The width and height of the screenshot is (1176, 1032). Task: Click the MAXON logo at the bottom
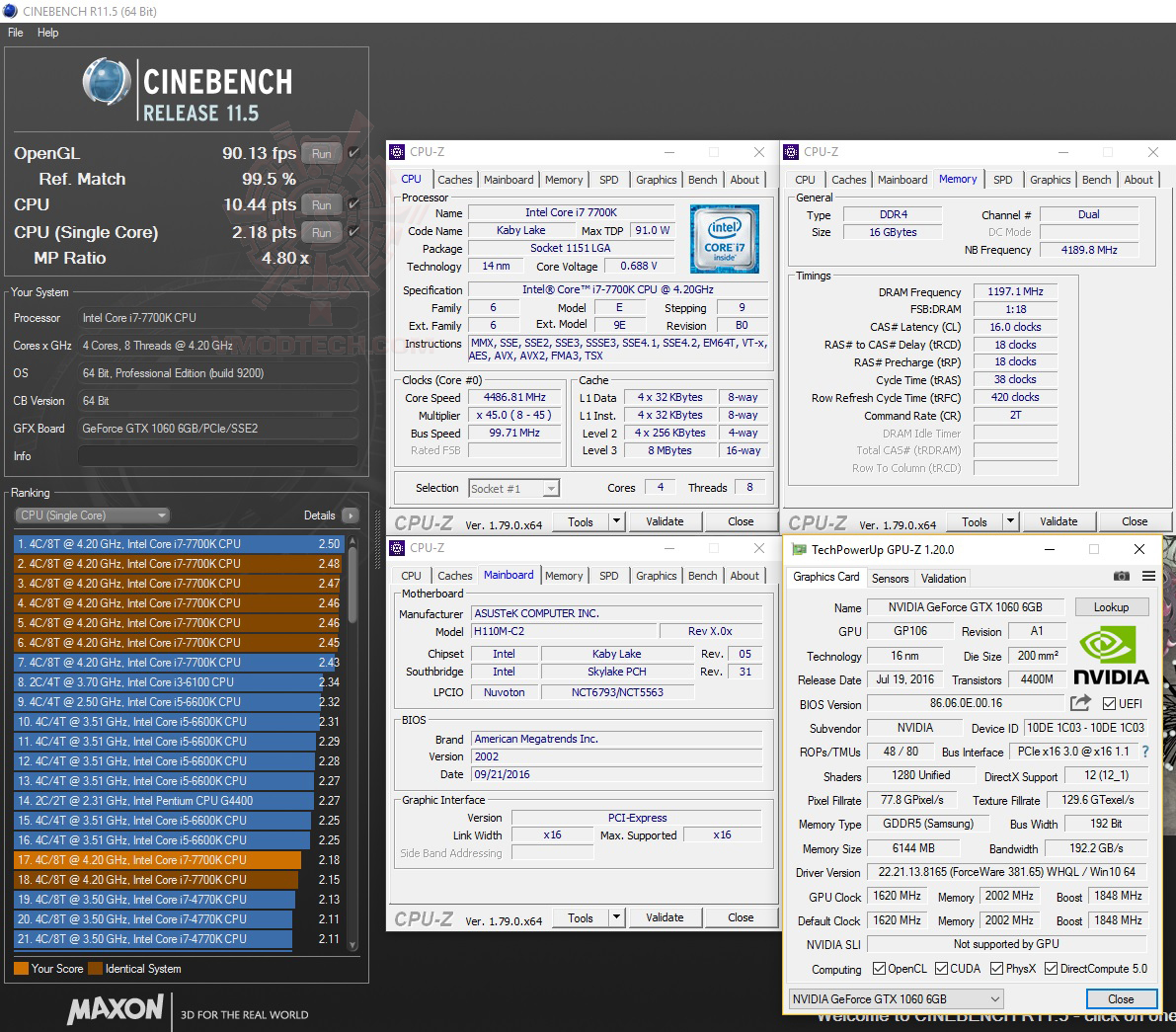116,1009
